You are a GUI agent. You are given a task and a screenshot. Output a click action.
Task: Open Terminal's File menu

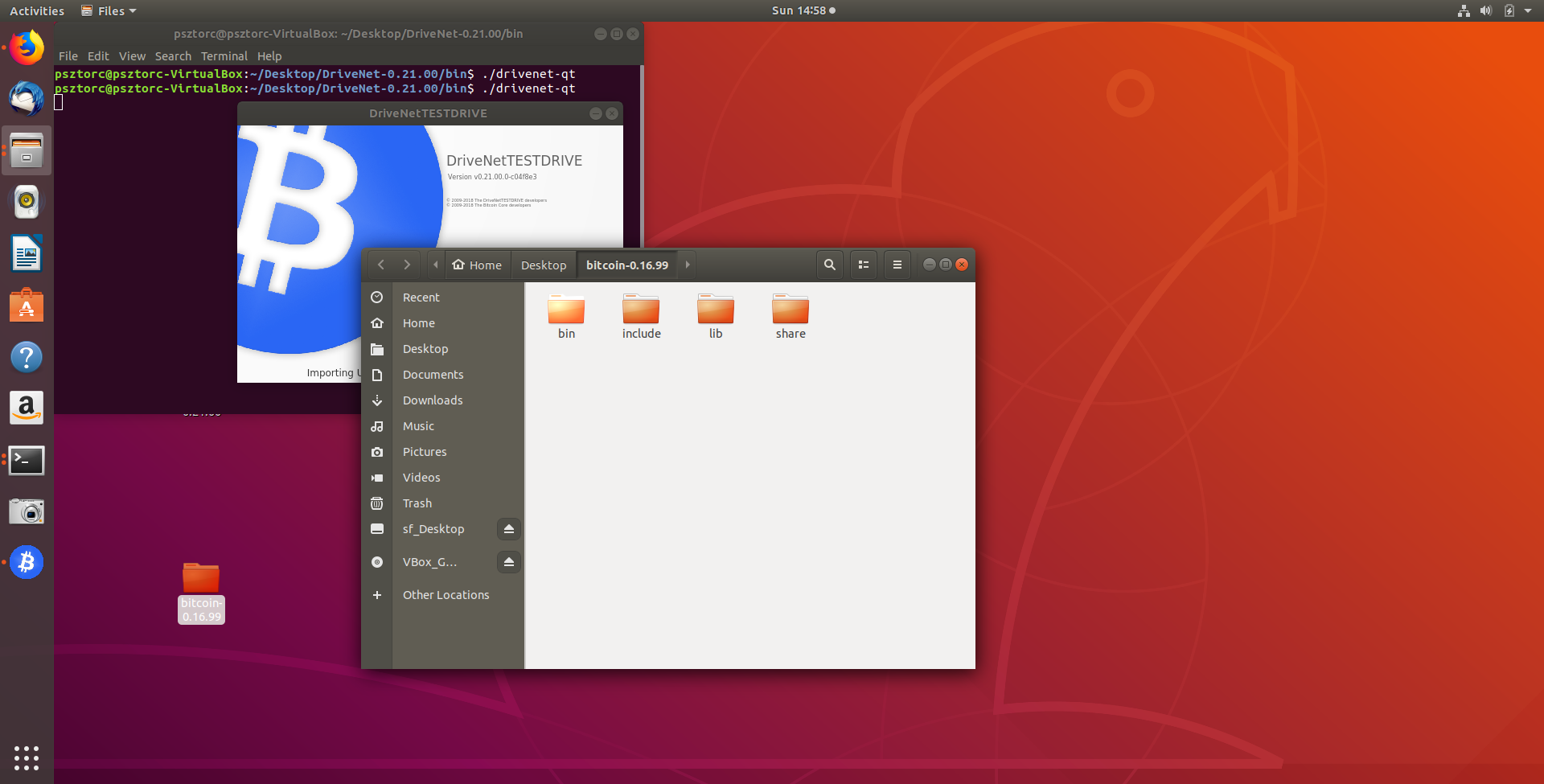[x=68, y=56]
